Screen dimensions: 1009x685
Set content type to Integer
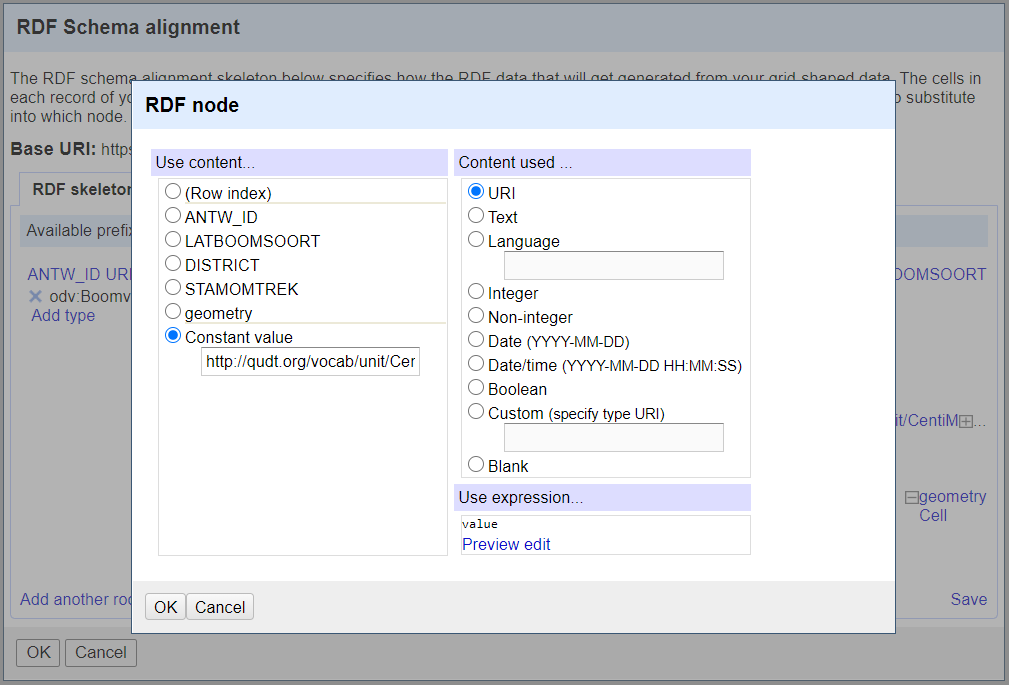click(477, 292)
